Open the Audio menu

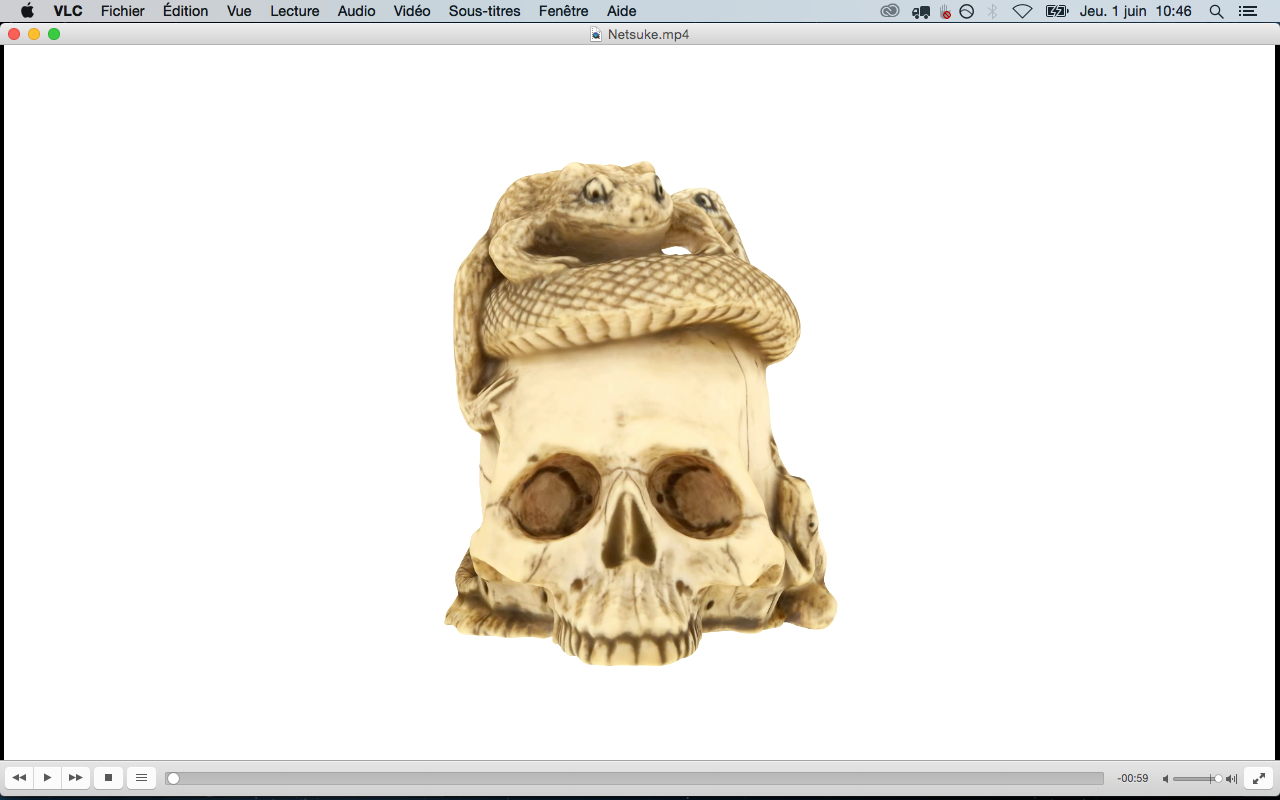tap(357, 11)
